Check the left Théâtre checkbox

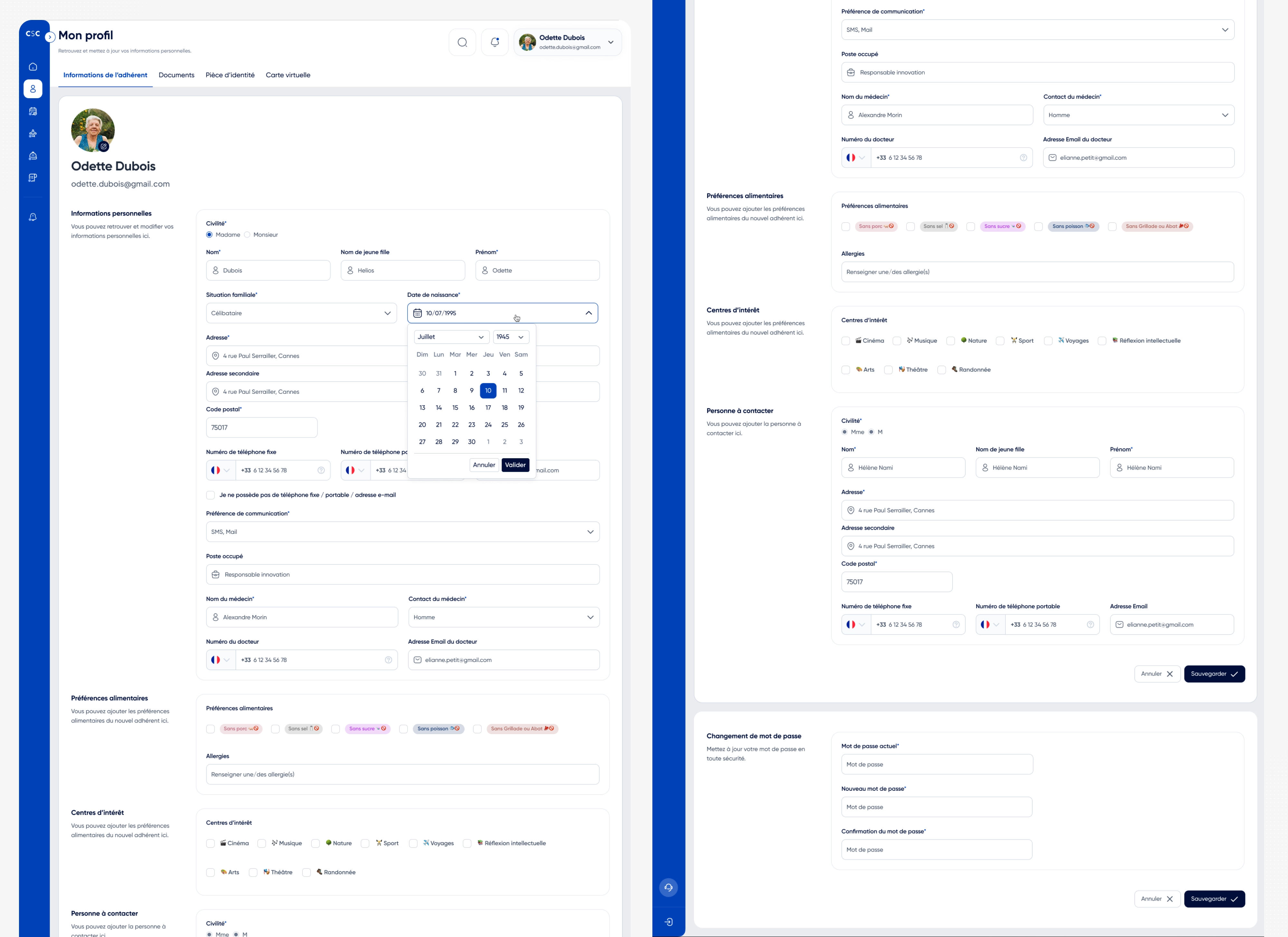253,873
